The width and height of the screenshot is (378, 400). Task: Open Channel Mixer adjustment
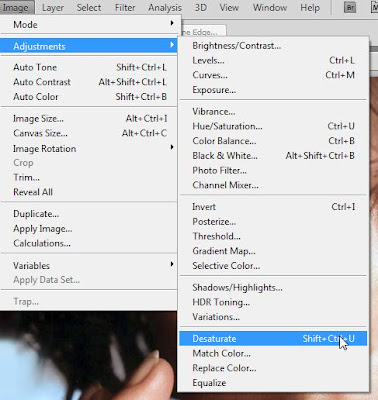(x=273, y=185)
